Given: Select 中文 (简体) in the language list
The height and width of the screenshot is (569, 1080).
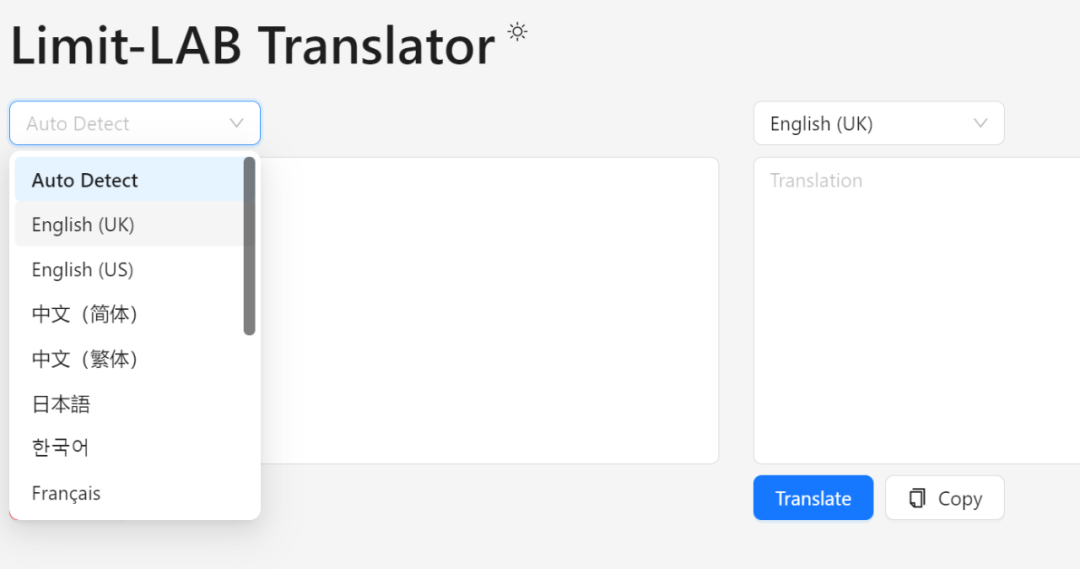Looking at the screenshot, I should (x=85, y=314).
